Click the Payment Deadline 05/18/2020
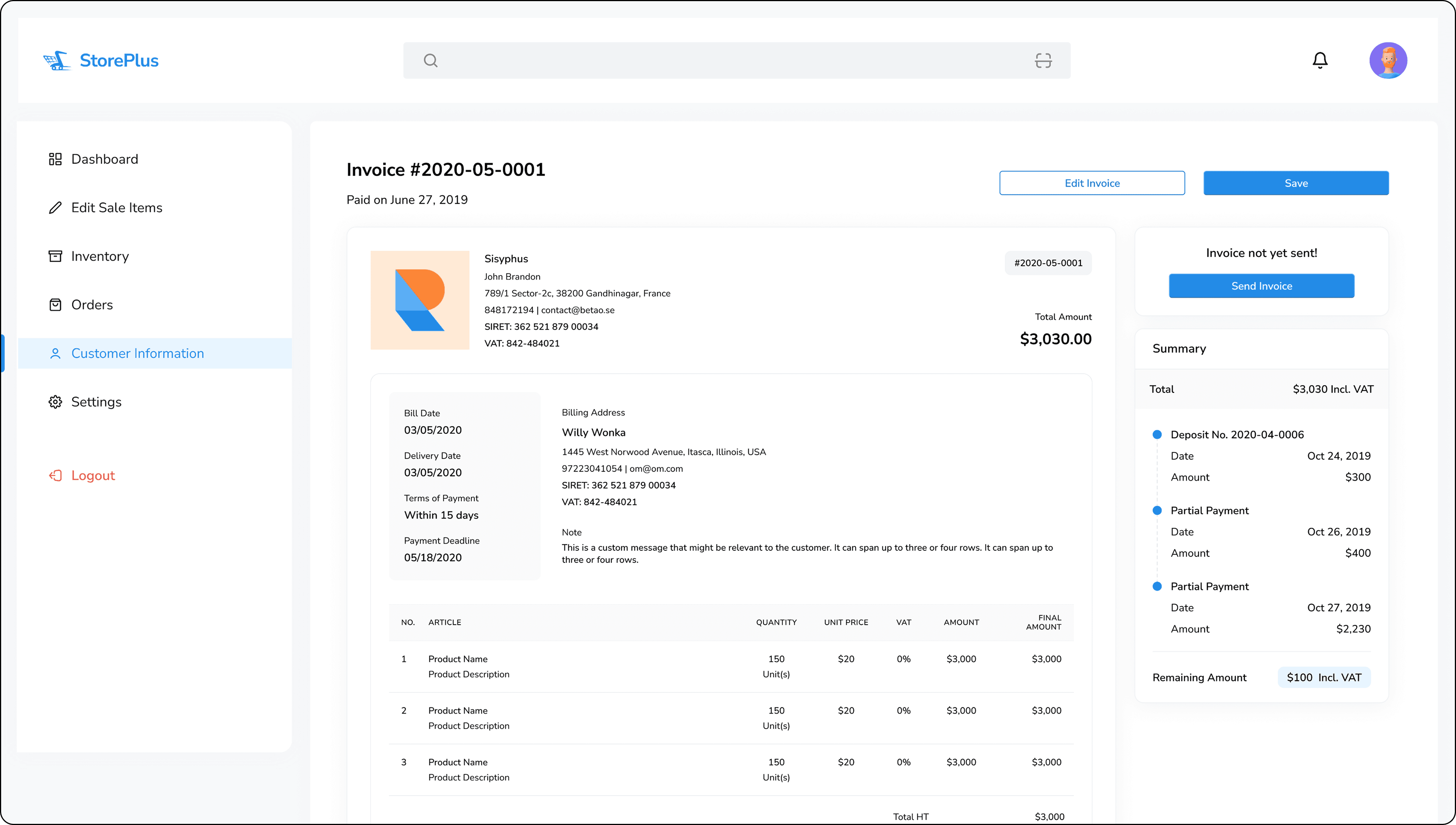Image resolution: width=1456 pixels, height=825 pixels. click(433, 558)
